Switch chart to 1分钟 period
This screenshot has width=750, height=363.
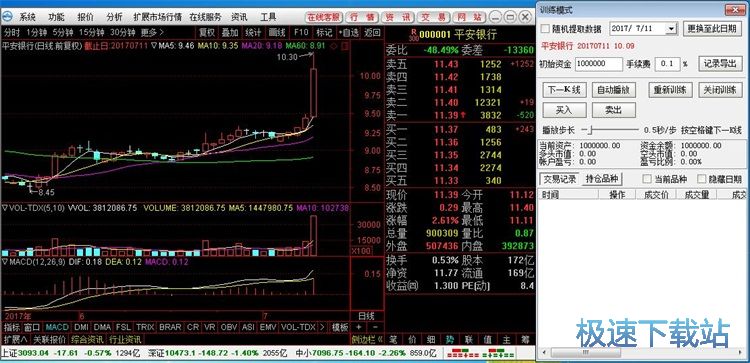36,33
